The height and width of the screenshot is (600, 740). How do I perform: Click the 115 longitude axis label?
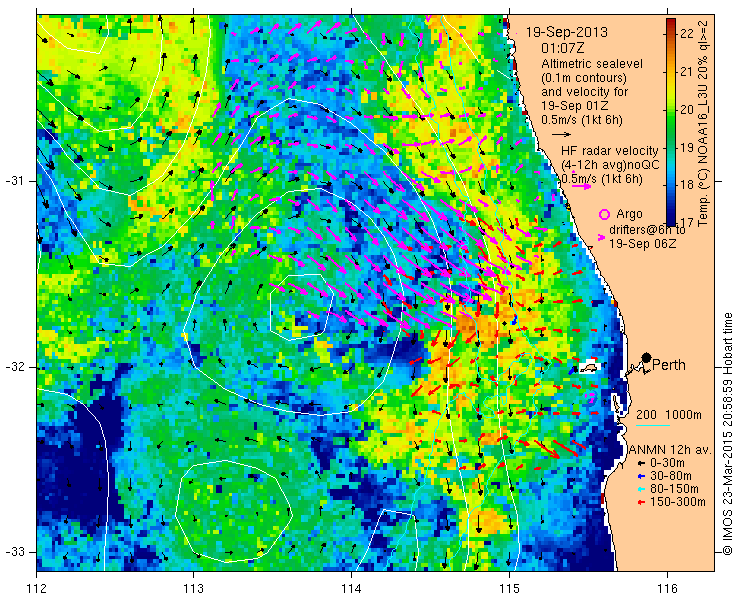[509, 589]
